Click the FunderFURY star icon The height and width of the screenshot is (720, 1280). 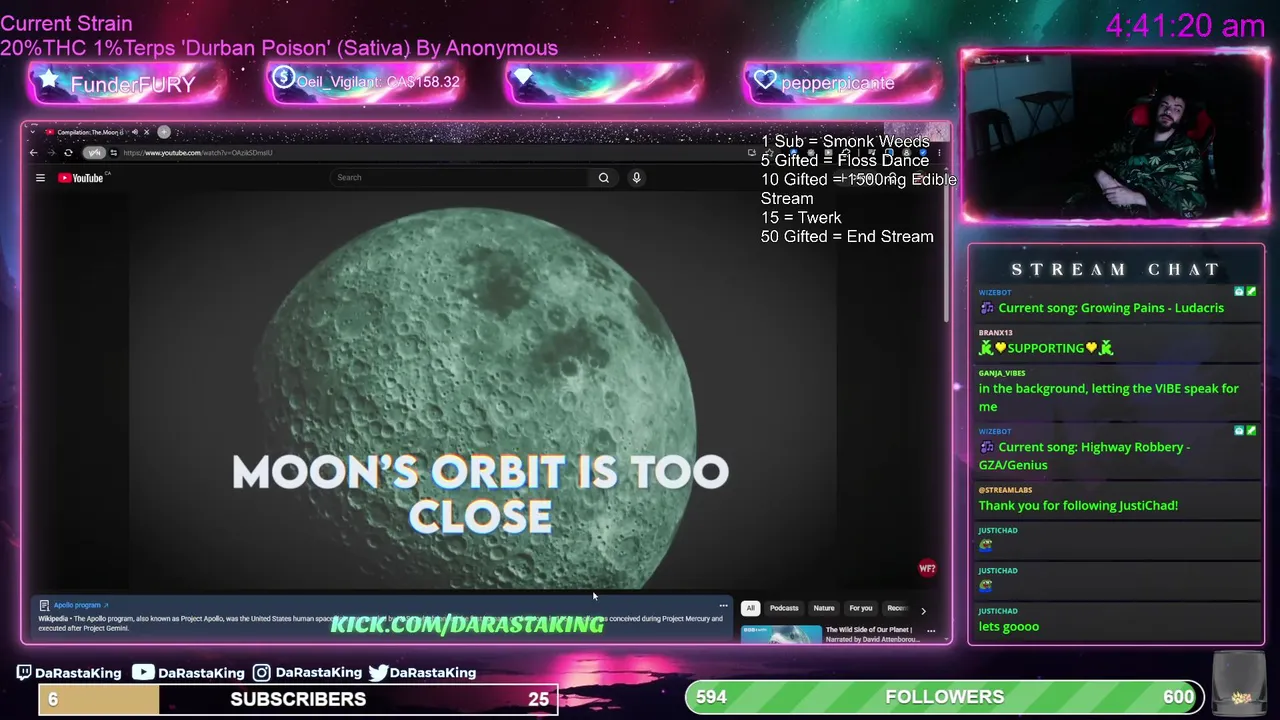coord(48,79)
